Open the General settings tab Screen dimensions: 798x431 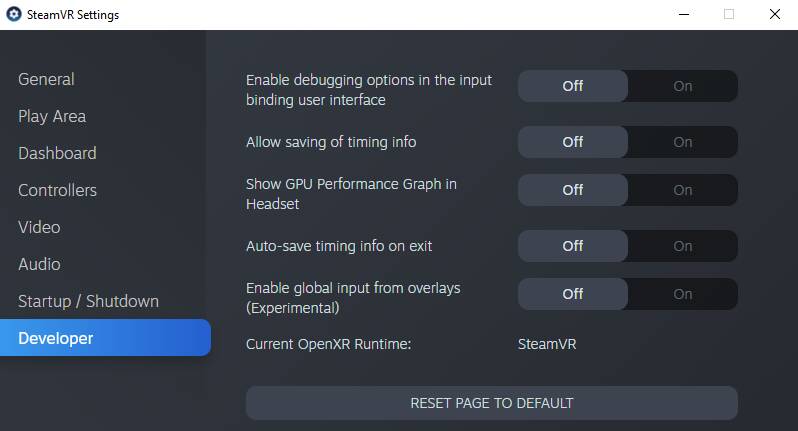(x=46, y=79)
